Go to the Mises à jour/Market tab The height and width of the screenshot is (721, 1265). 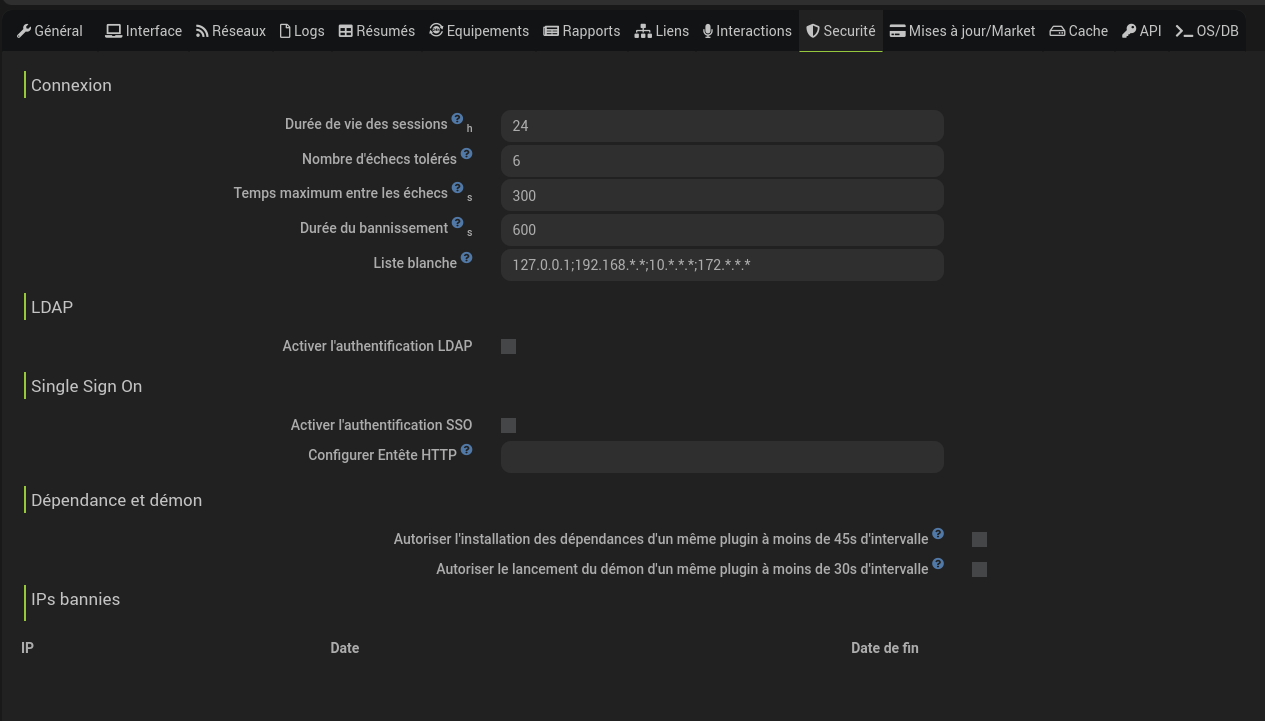[962, 31]
